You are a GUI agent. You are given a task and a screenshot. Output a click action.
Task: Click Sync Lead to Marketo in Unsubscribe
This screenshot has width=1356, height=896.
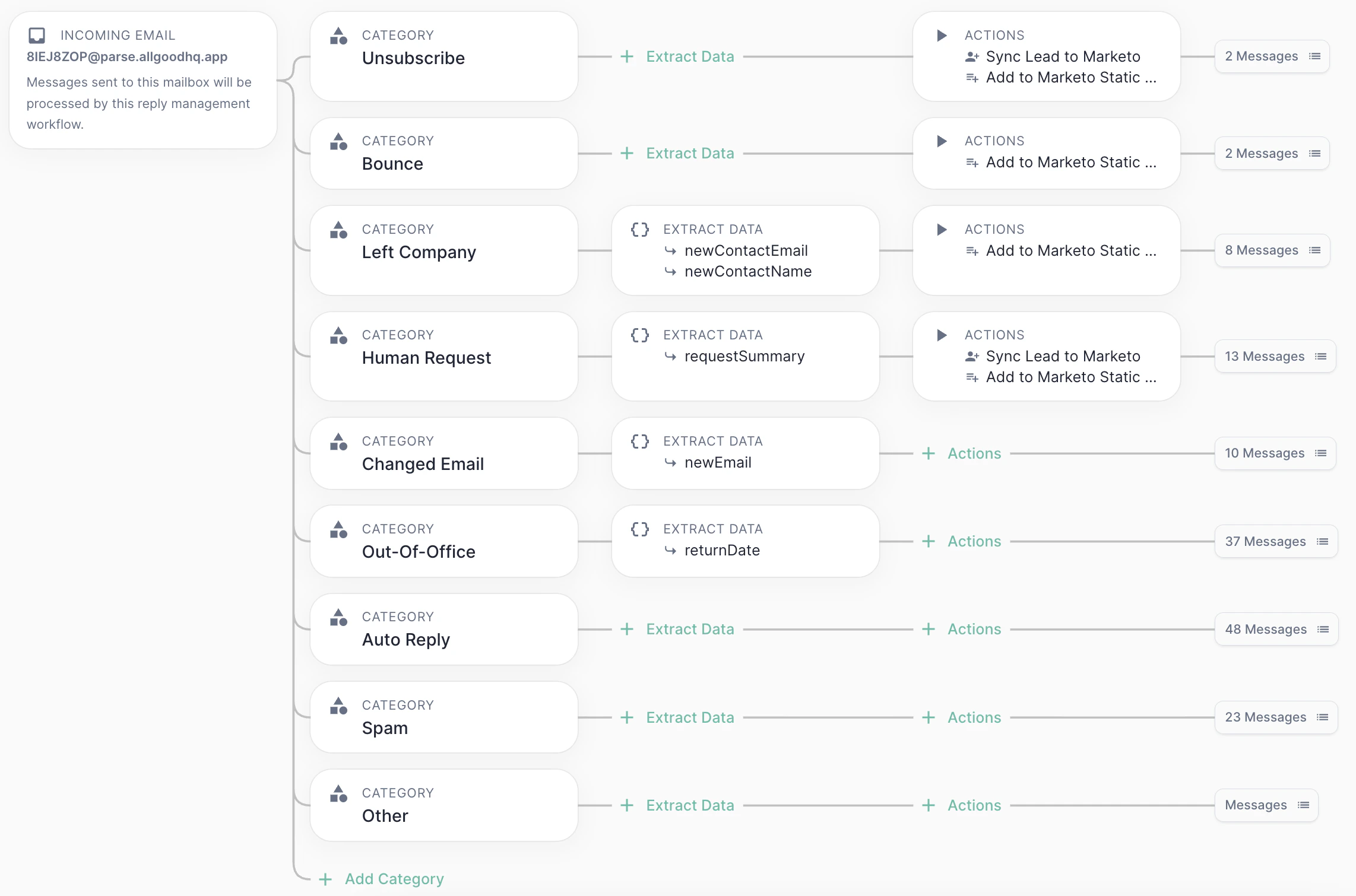(x=1062, y=57)
